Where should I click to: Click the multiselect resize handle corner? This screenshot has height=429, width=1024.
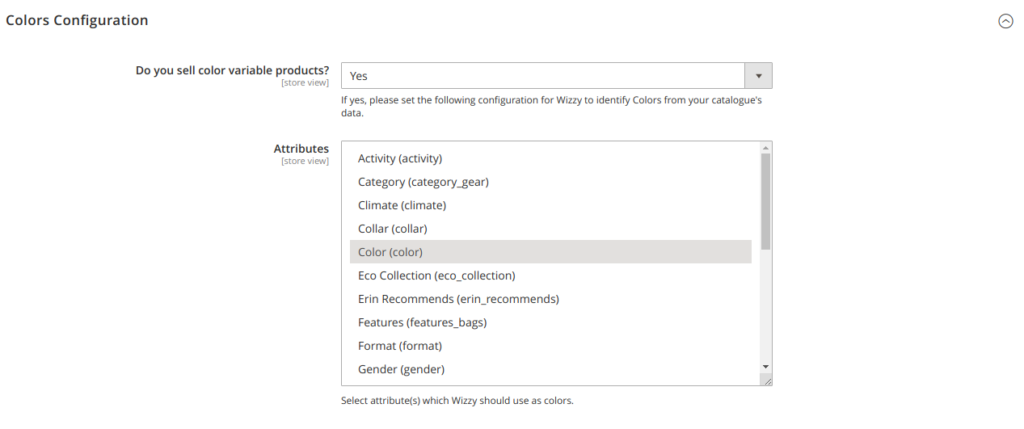pyautogui.click(x=767, y=381)
